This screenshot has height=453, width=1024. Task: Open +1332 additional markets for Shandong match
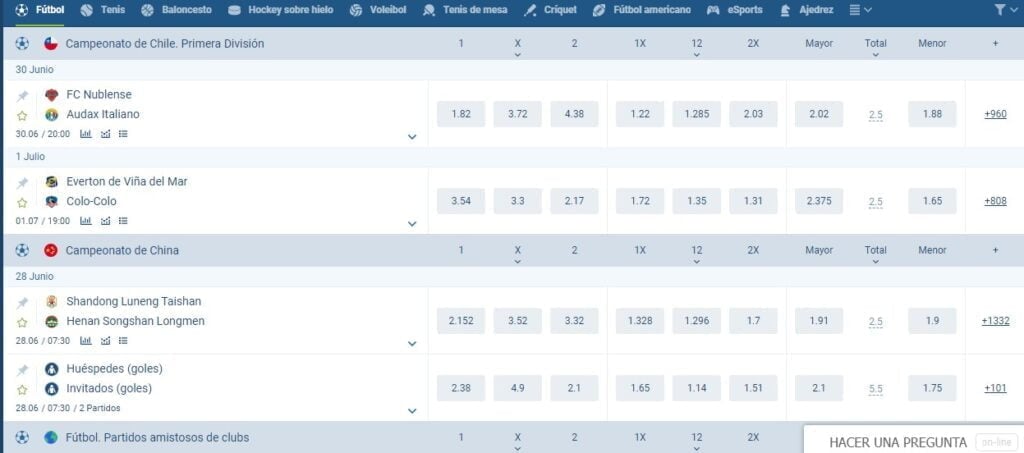pyautogui.click(x=995, y=321)
